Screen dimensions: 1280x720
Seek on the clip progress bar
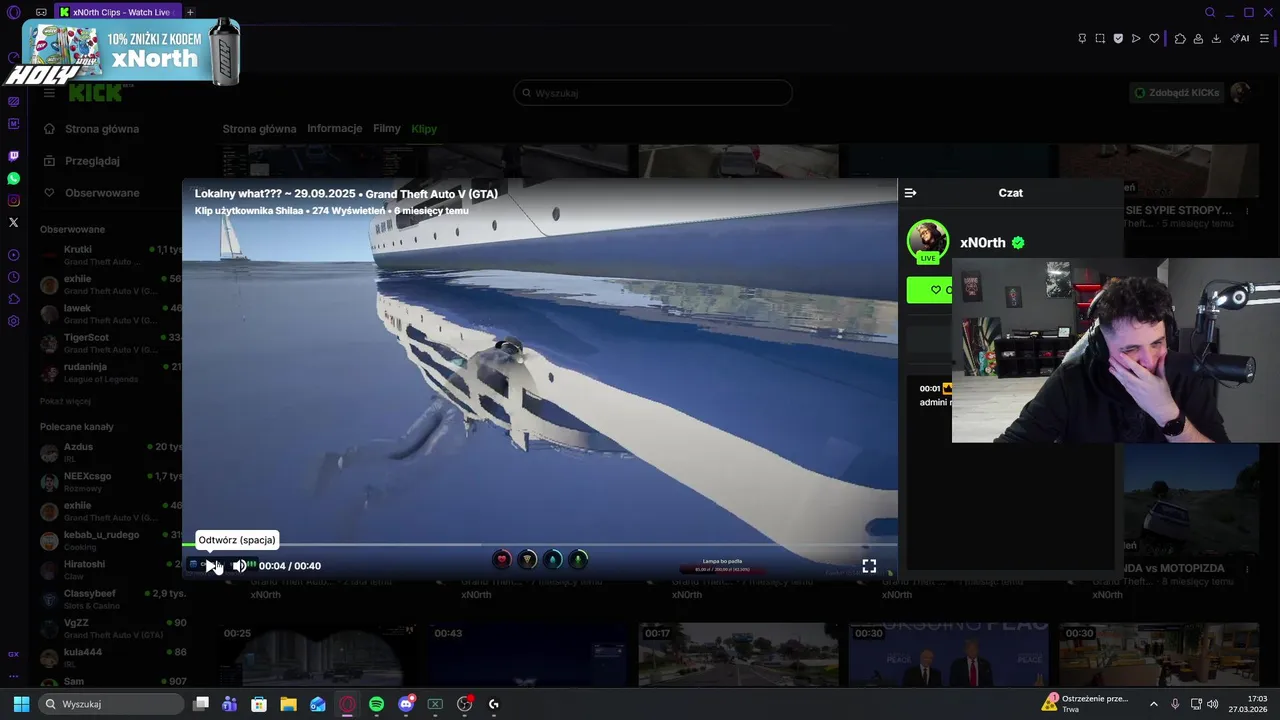coord(539,545)
